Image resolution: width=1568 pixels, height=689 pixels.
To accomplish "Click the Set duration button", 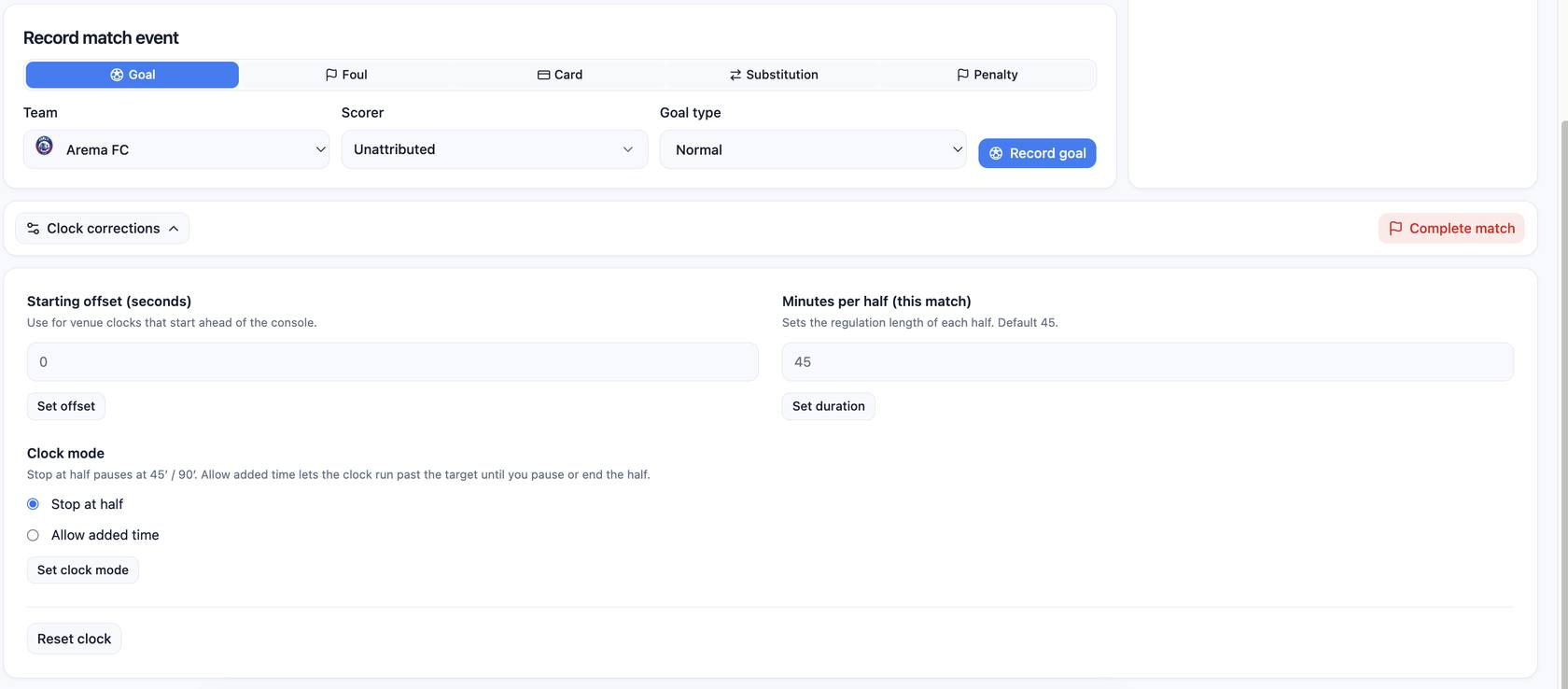I will click(829, 406).
